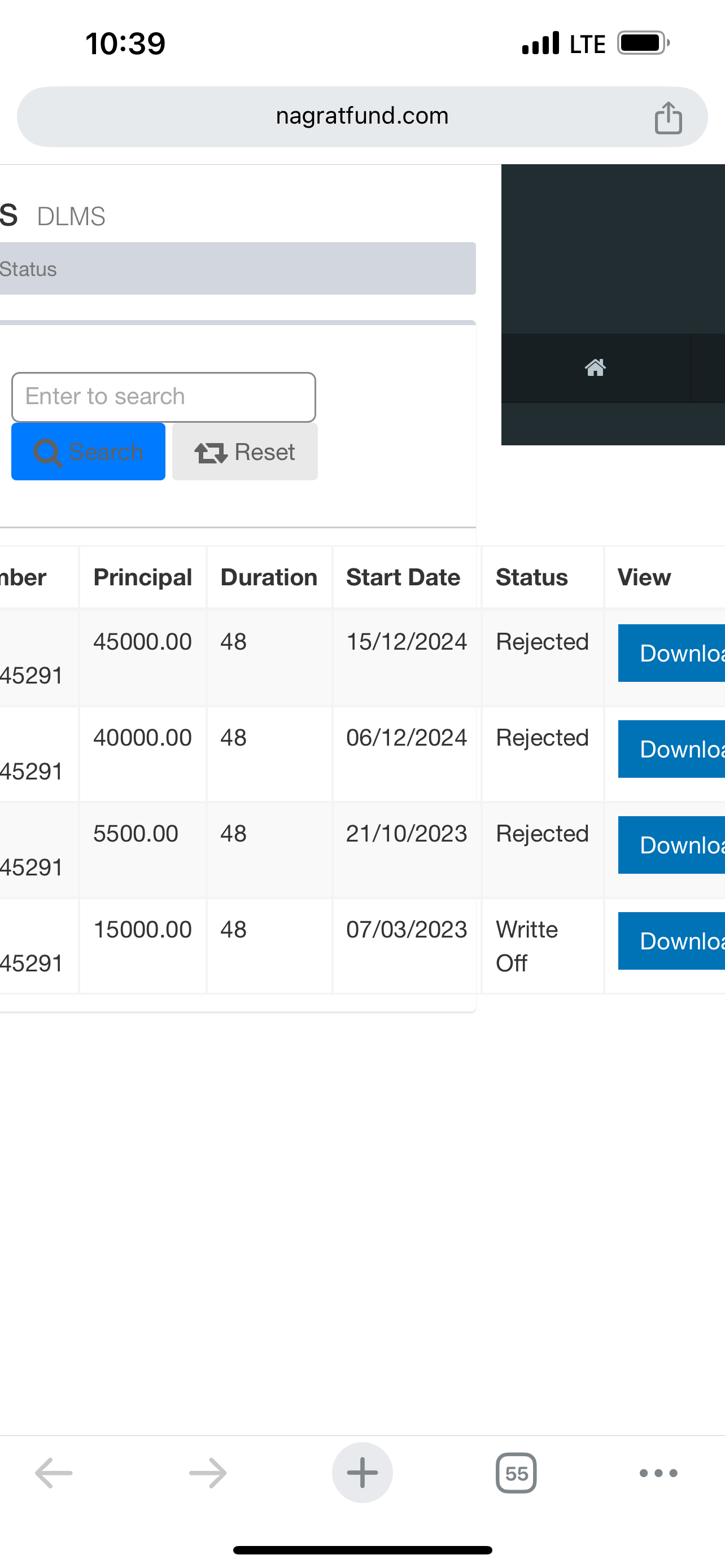The width and height of the screenshot is (725, 1568).
Task: Tap the browser back arrow
Action: pos(54,1473)
